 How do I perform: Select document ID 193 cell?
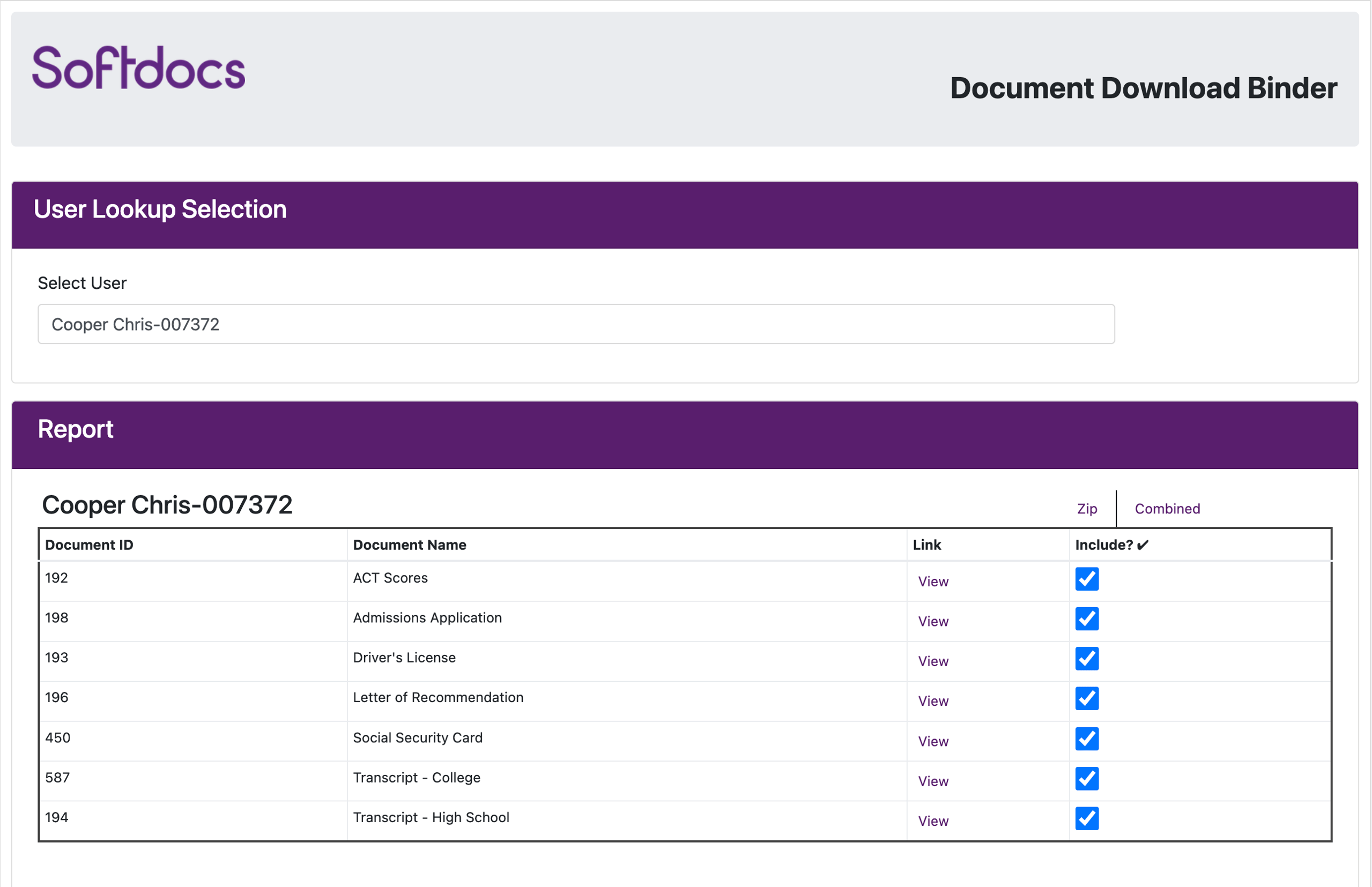click(x=193, y=661)
